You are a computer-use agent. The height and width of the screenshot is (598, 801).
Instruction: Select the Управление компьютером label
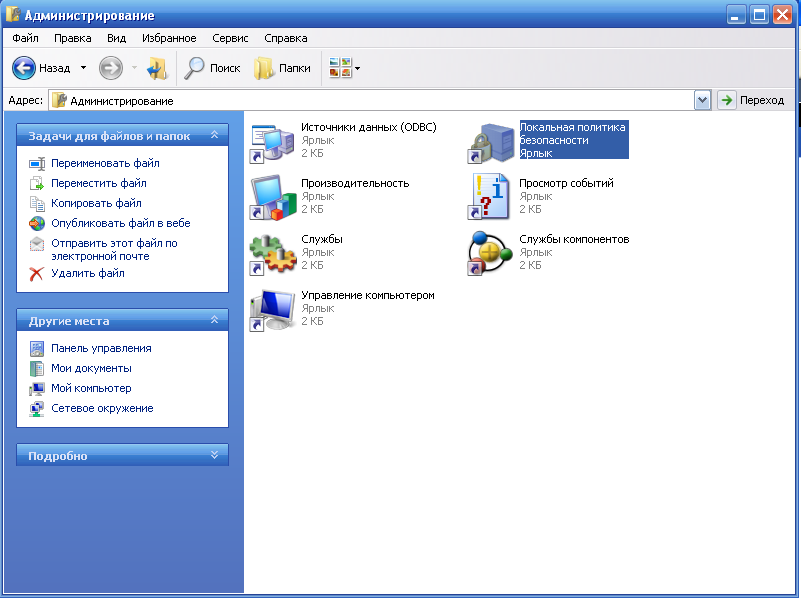[368, 295]
